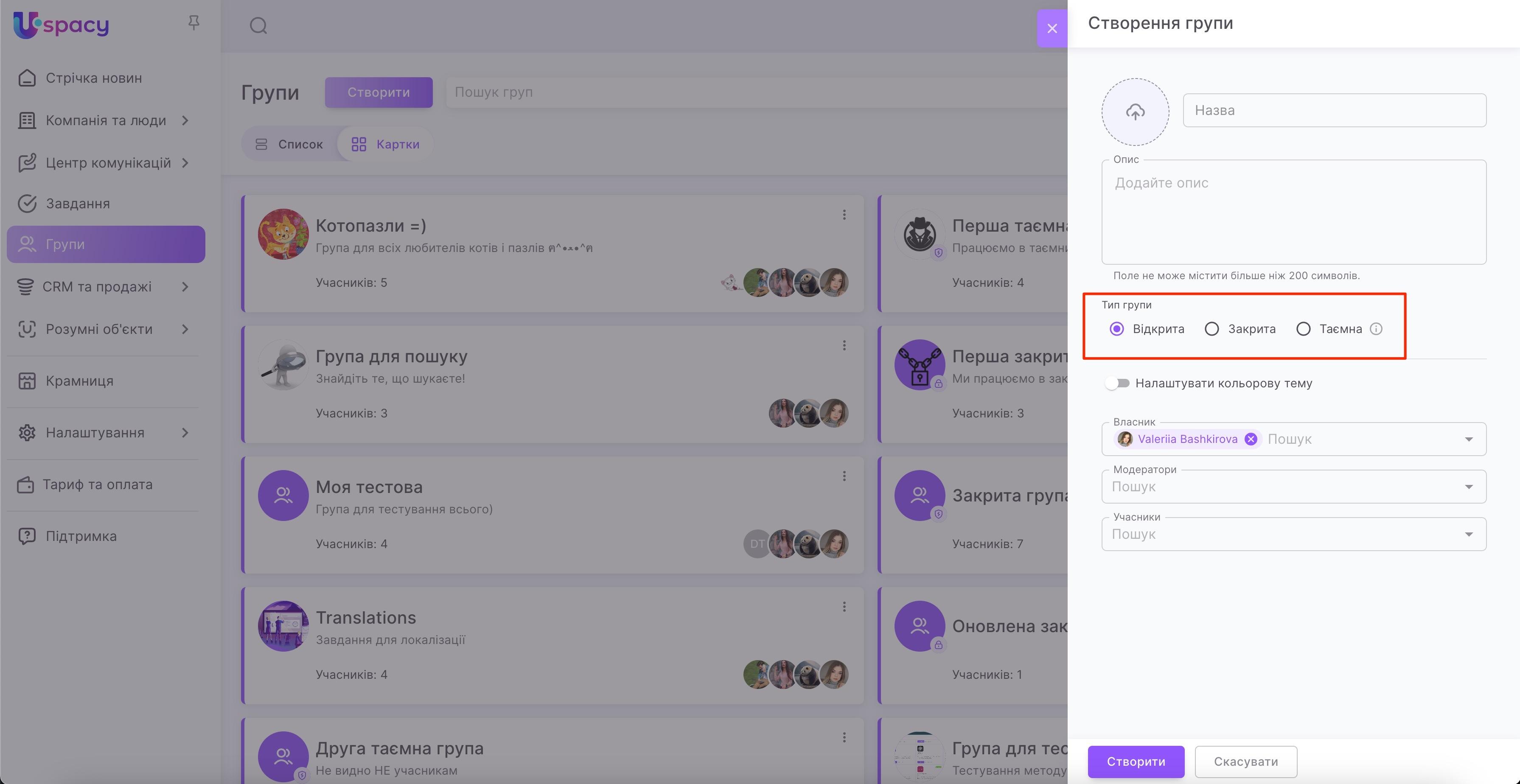Click the info icon next to Таємна

(1375, 329)
